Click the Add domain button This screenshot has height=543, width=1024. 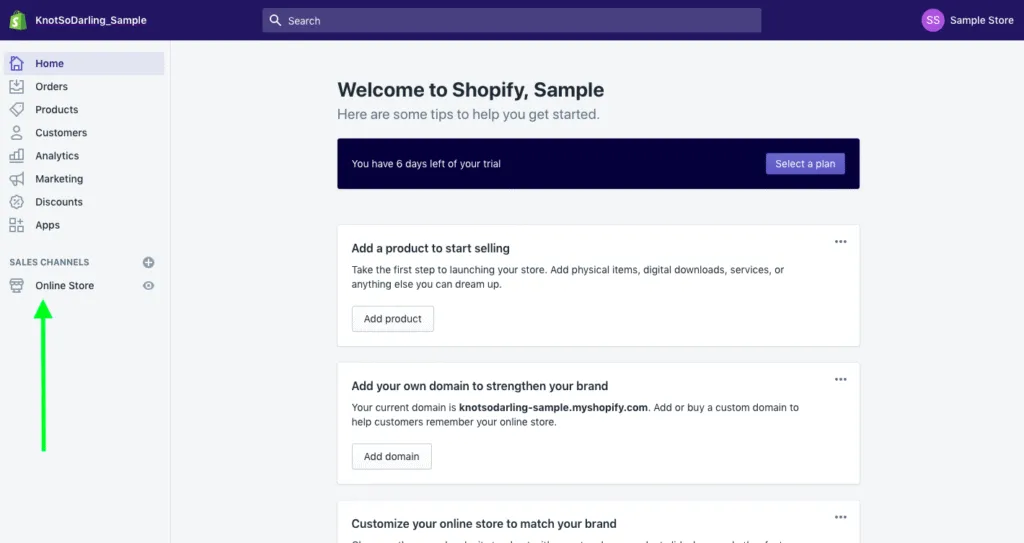pyautogui.click(x=391, y=457)
